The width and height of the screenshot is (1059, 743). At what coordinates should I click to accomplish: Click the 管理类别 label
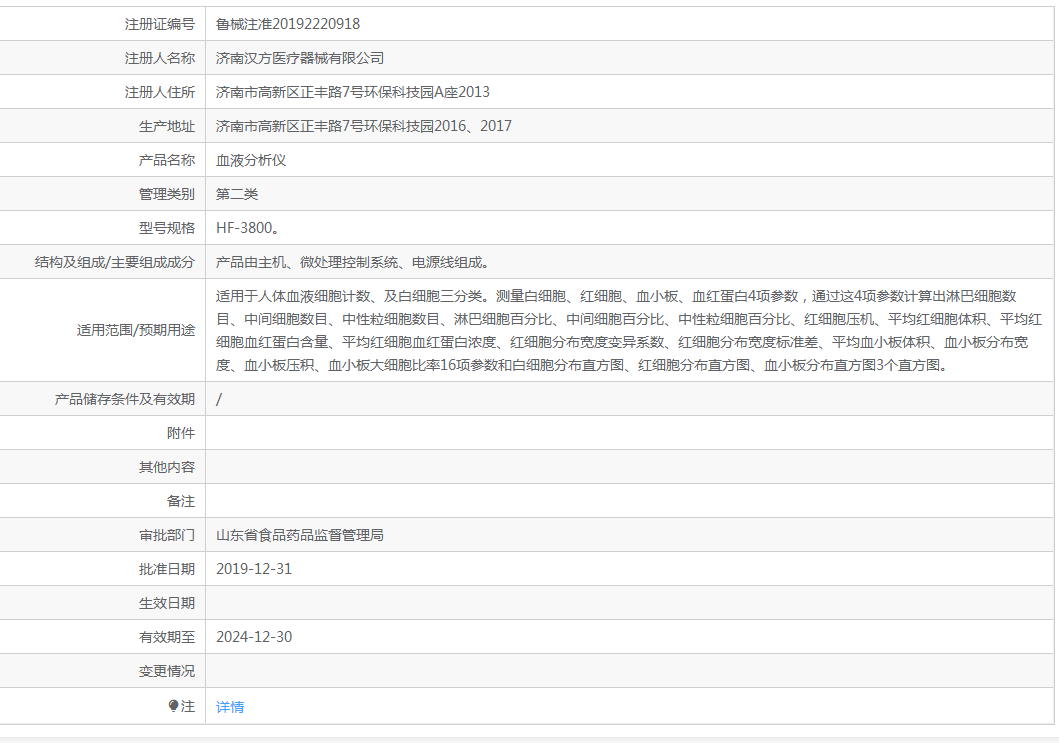point(167,194)
